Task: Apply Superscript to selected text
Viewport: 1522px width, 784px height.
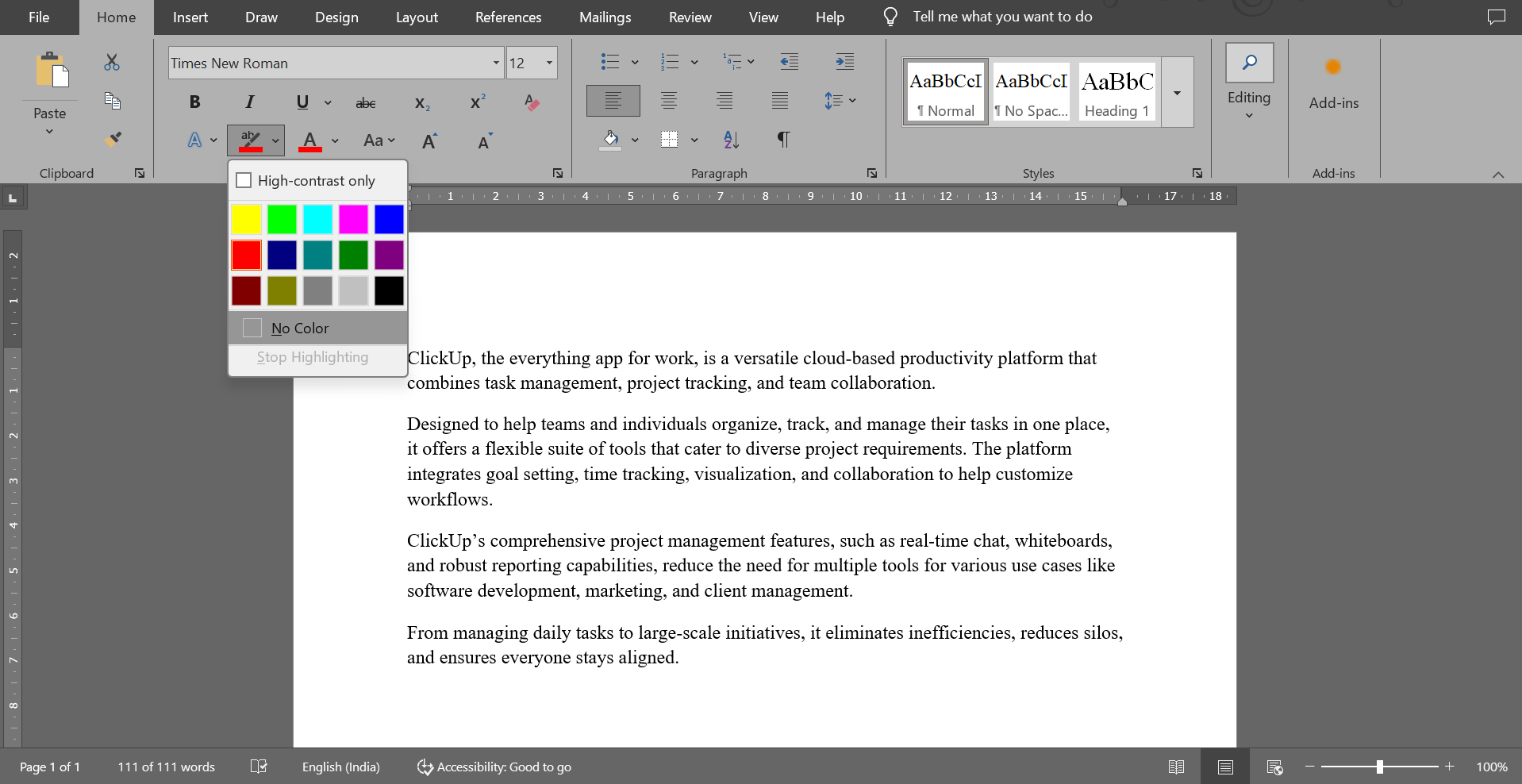Action: pyautogui.click(x=476, y=102)
